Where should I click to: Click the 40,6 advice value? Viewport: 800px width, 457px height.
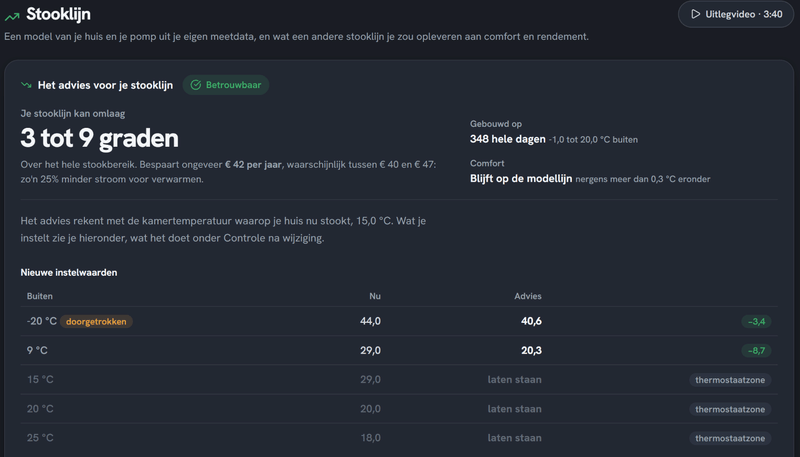click(531, 321)
